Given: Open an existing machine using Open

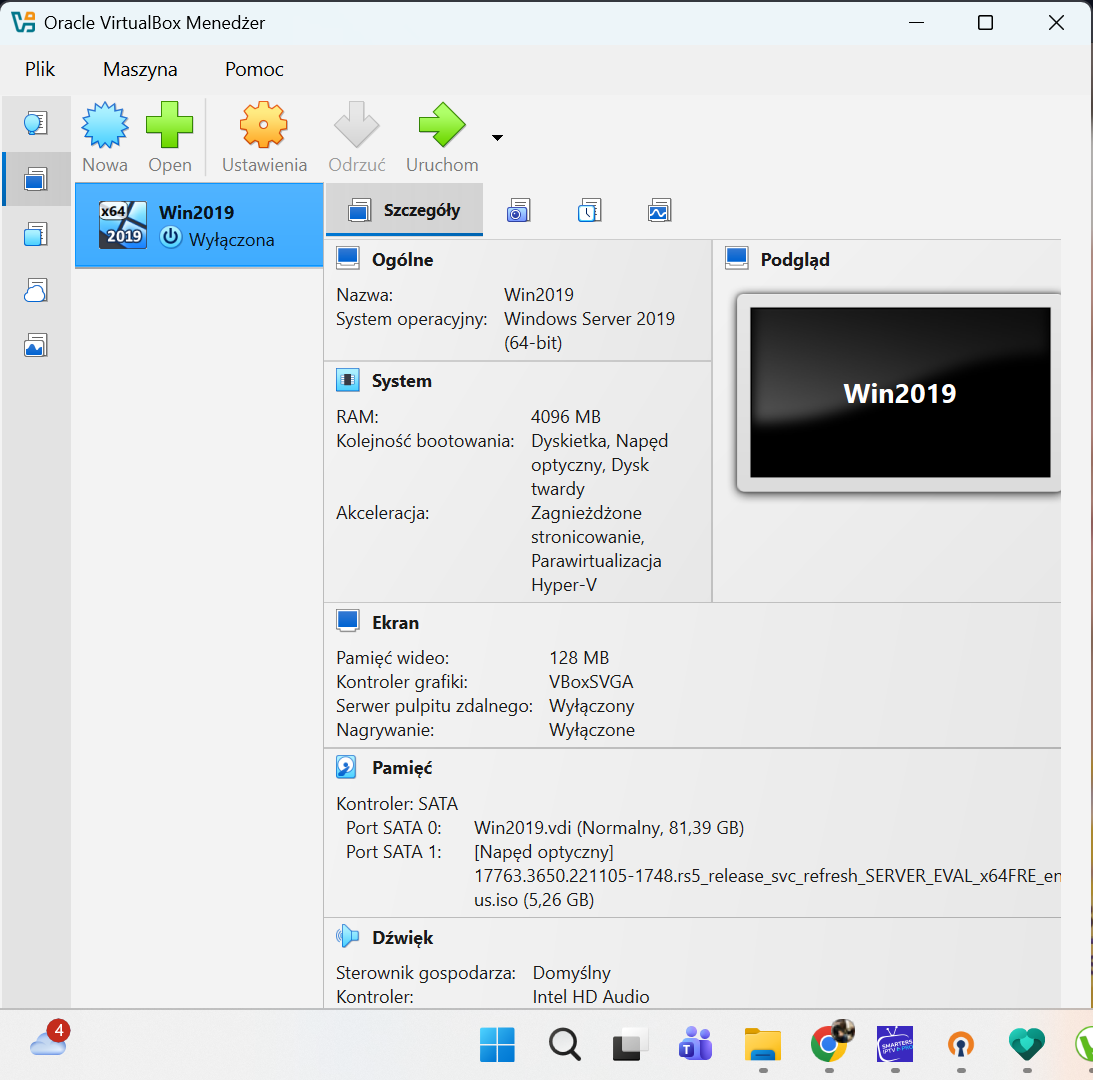Looking at the screenshot, I should 169,135.
